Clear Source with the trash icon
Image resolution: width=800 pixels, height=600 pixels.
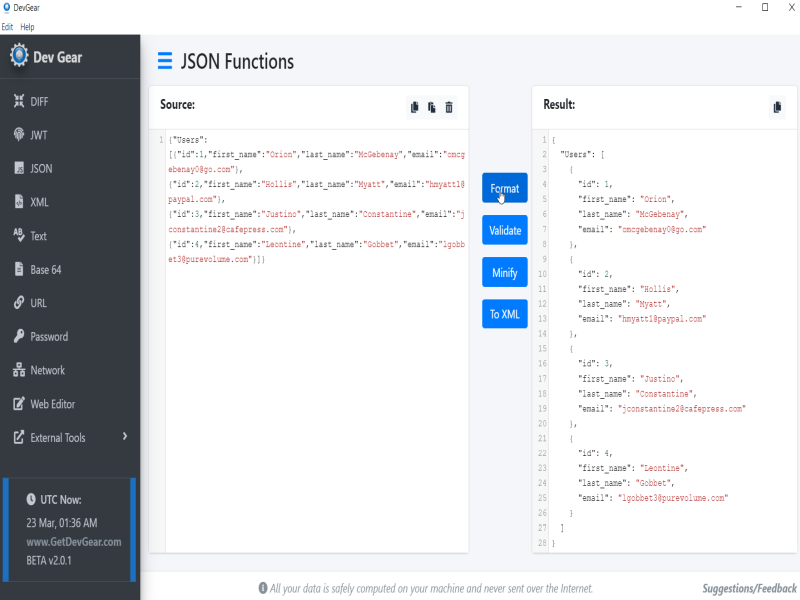(x=449, y=107)
